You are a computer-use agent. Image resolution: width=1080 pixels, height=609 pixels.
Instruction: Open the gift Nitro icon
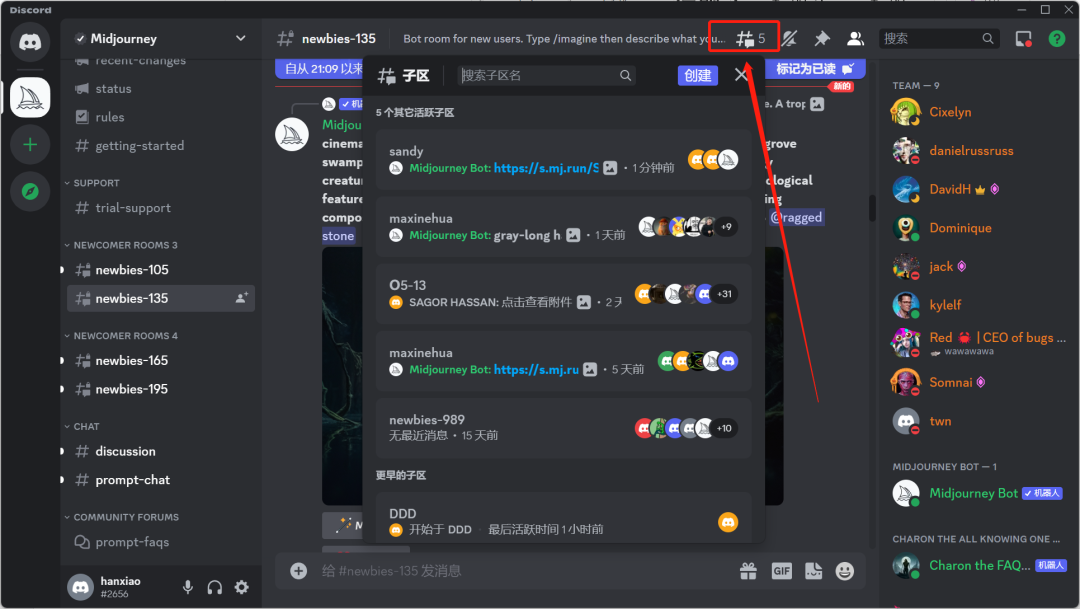tap(749, 571)
